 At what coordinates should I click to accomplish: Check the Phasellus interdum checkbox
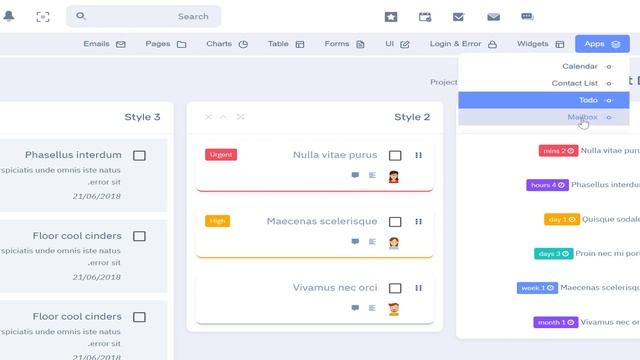pyautogui.click(x=139, y=156)
